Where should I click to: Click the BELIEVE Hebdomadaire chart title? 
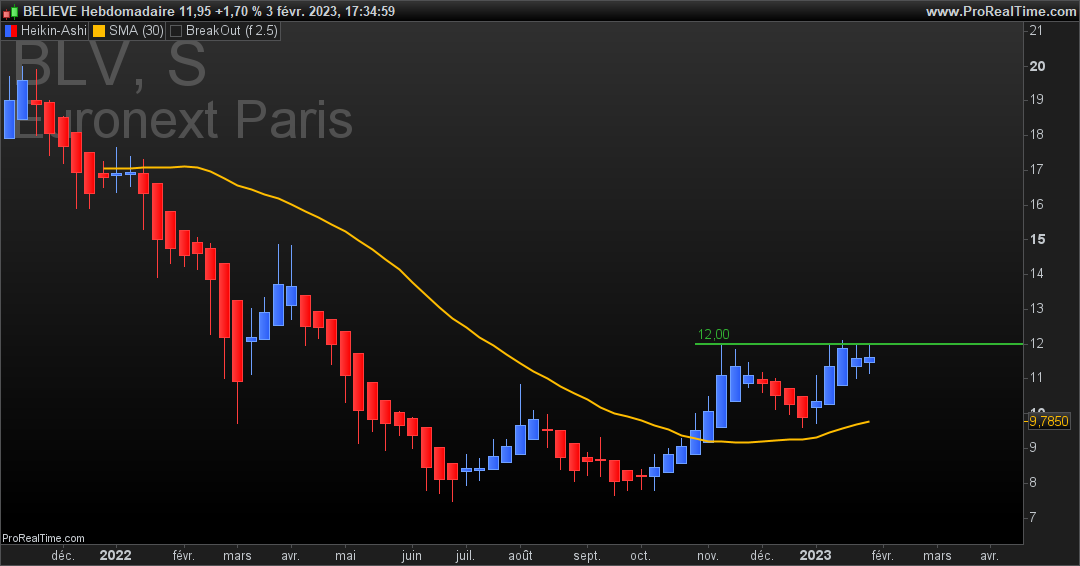coord(98,11)
